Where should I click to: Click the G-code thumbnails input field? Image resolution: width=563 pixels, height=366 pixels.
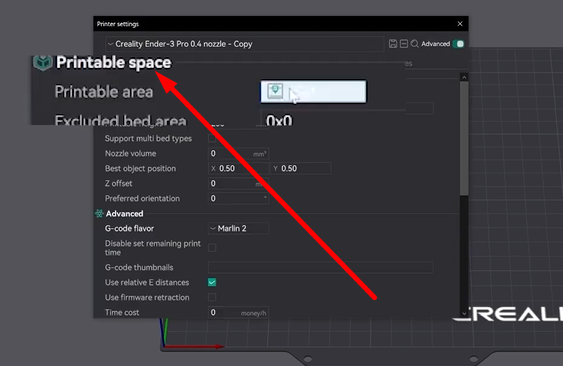(x=320, y=267)
